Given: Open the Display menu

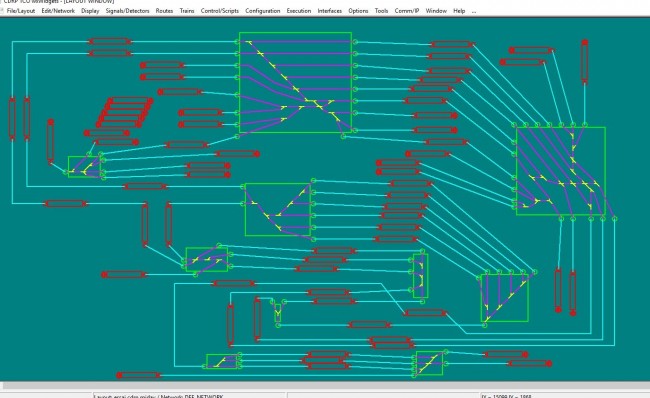Looking at the screenshot, I should (x=90, y=11).
